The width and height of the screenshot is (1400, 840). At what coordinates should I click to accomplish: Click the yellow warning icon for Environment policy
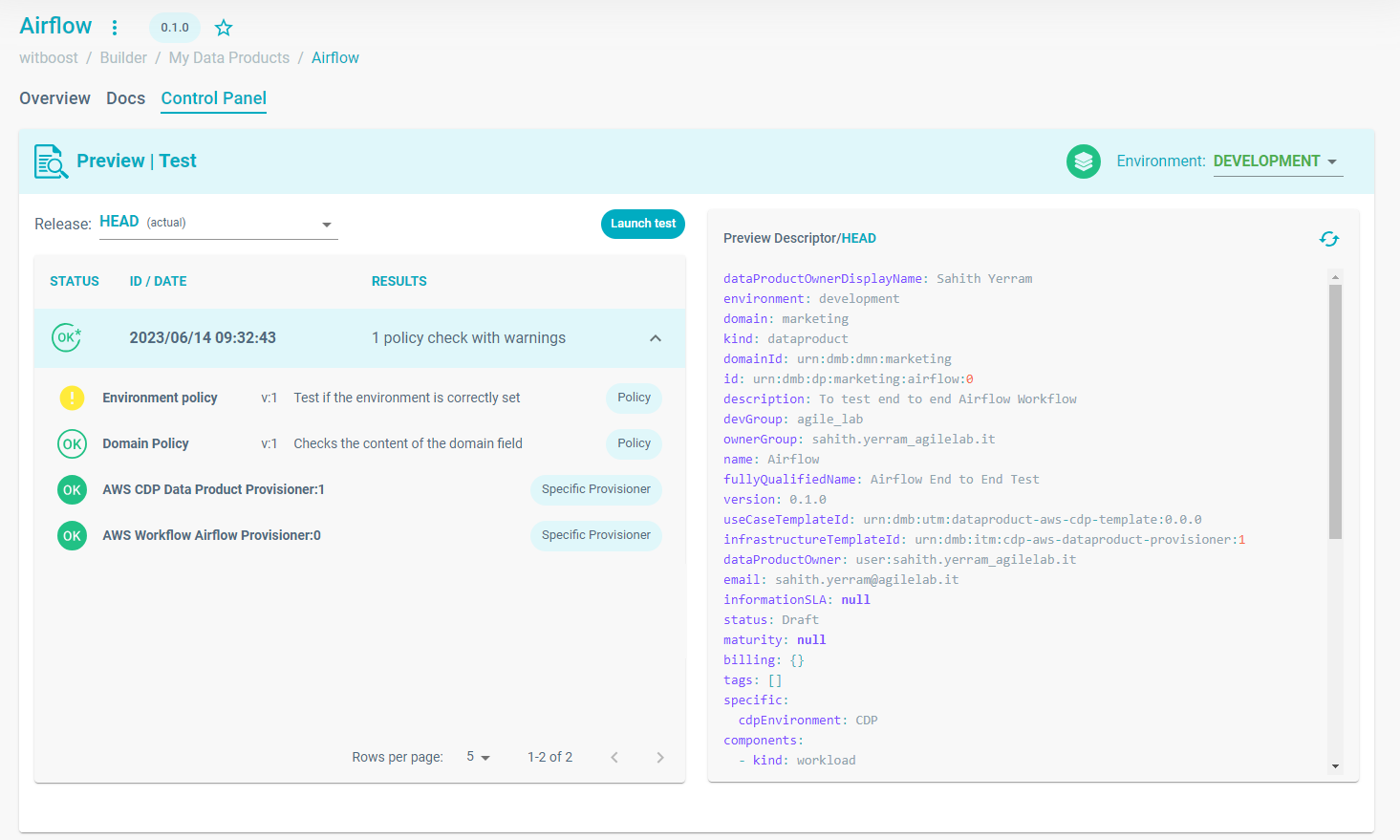(72, 398)
